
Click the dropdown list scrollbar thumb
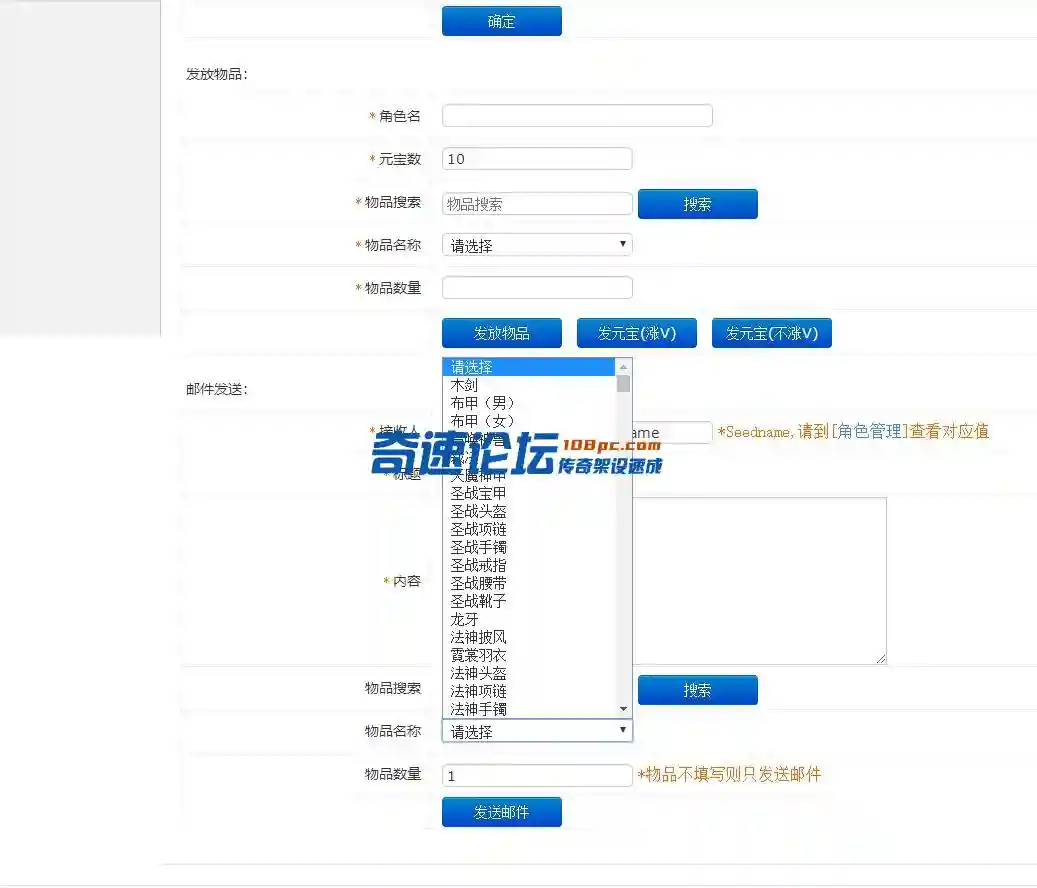623,383
